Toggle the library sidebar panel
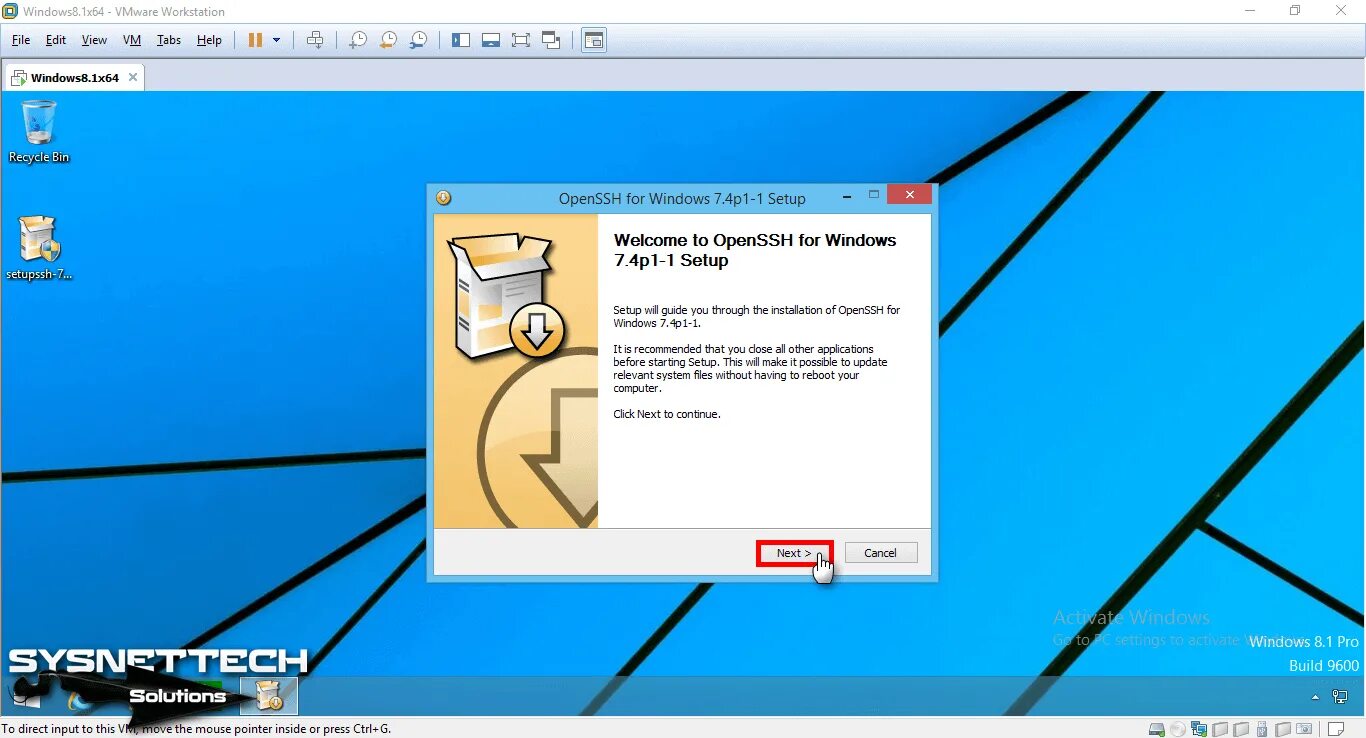 [460, 40]
